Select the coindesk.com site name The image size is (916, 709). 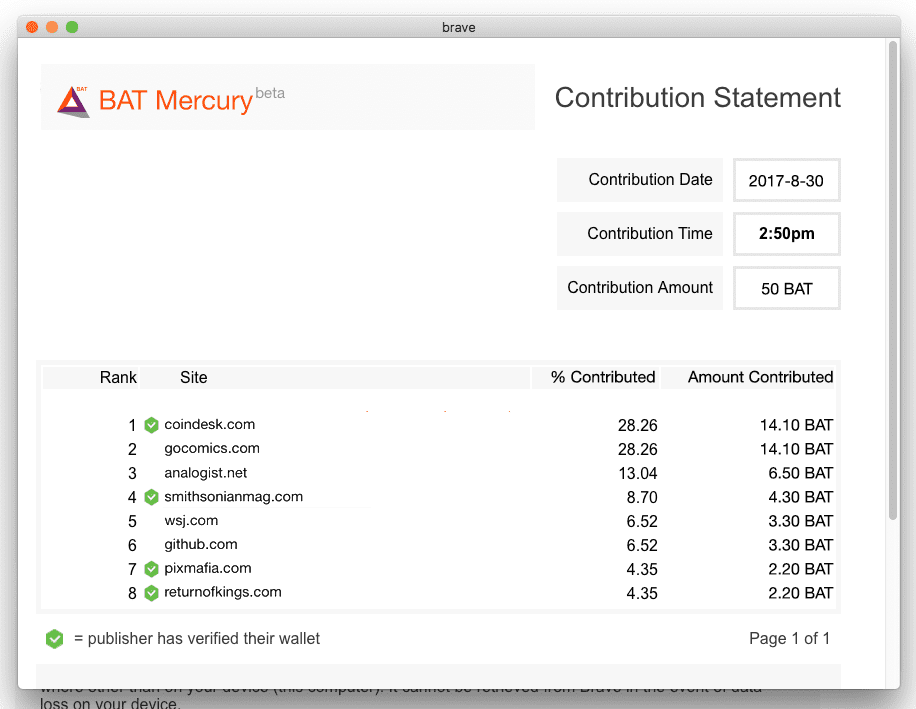click(x=210, y=425)
